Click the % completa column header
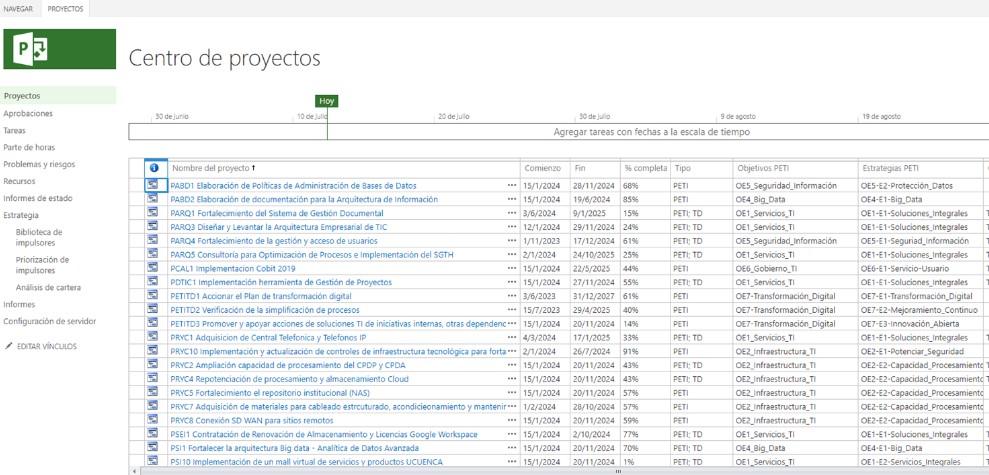This screenshot has width=989, height=475. 644,168
